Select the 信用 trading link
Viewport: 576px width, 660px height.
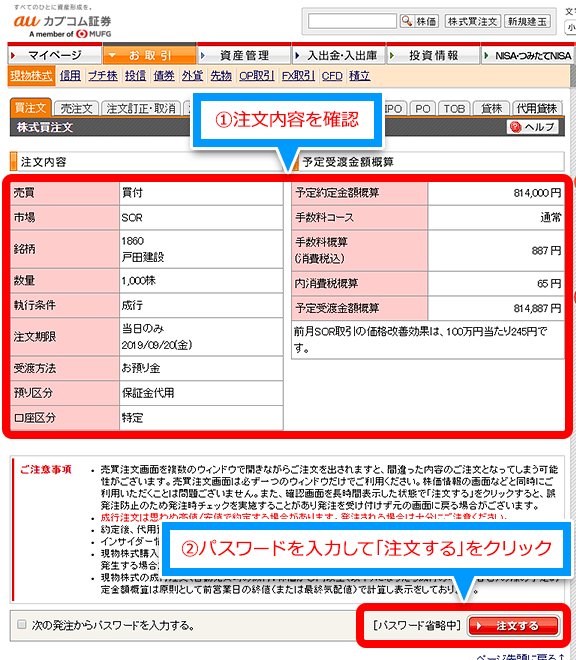(x=70, y=76)
